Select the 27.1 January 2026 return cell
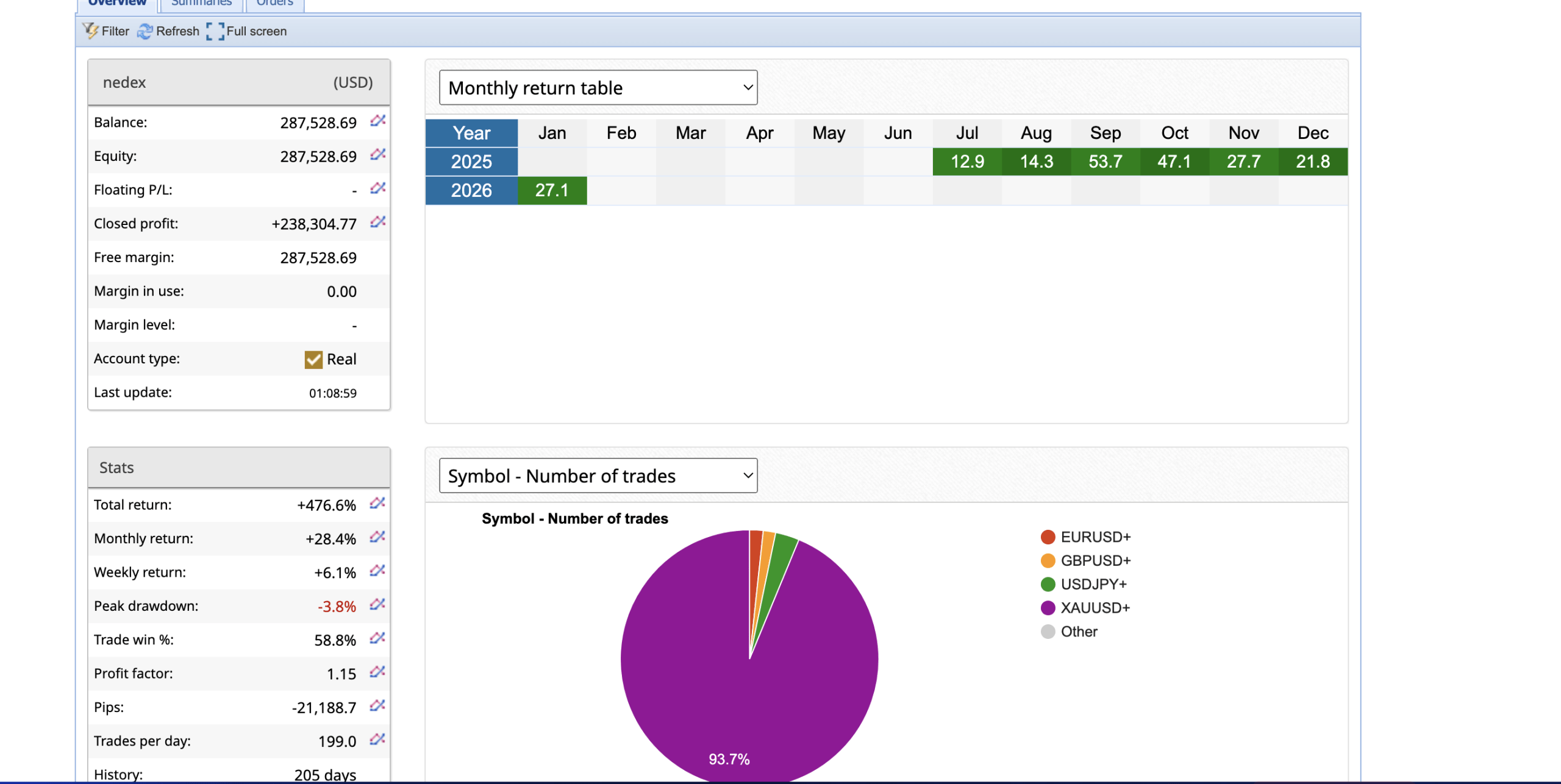This screenshot has height=784, width=1561. pos(552,190)
